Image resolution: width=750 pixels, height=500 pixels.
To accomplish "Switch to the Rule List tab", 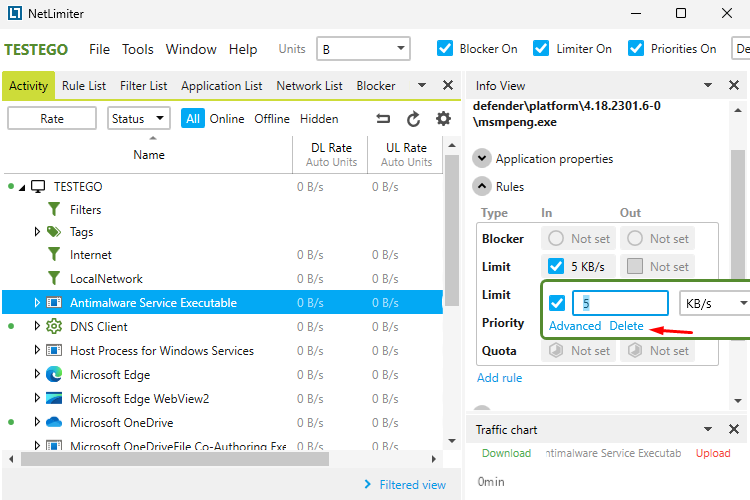I will (x=84, y=86).
